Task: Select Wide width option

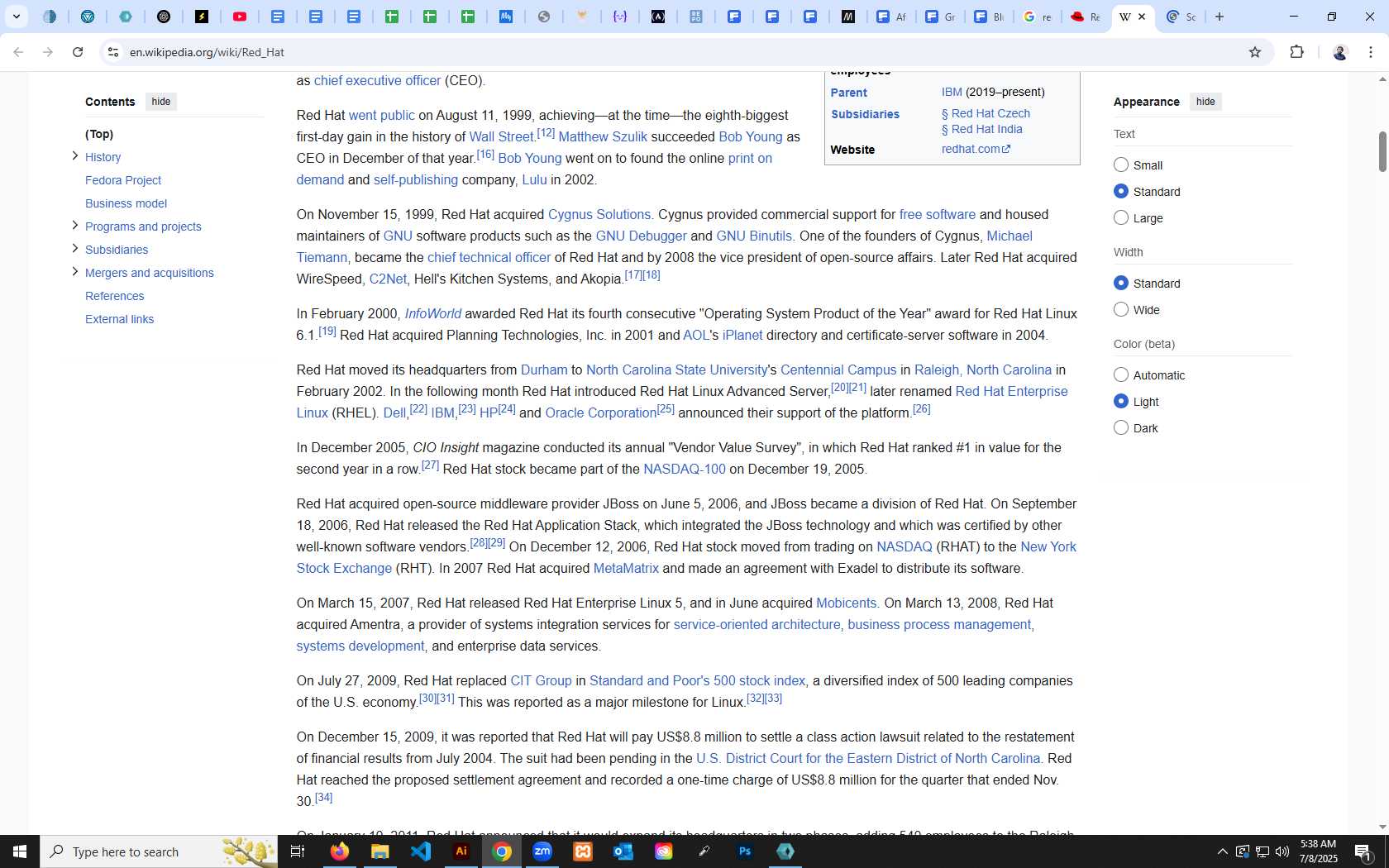Action: (x=1121, y=310)
